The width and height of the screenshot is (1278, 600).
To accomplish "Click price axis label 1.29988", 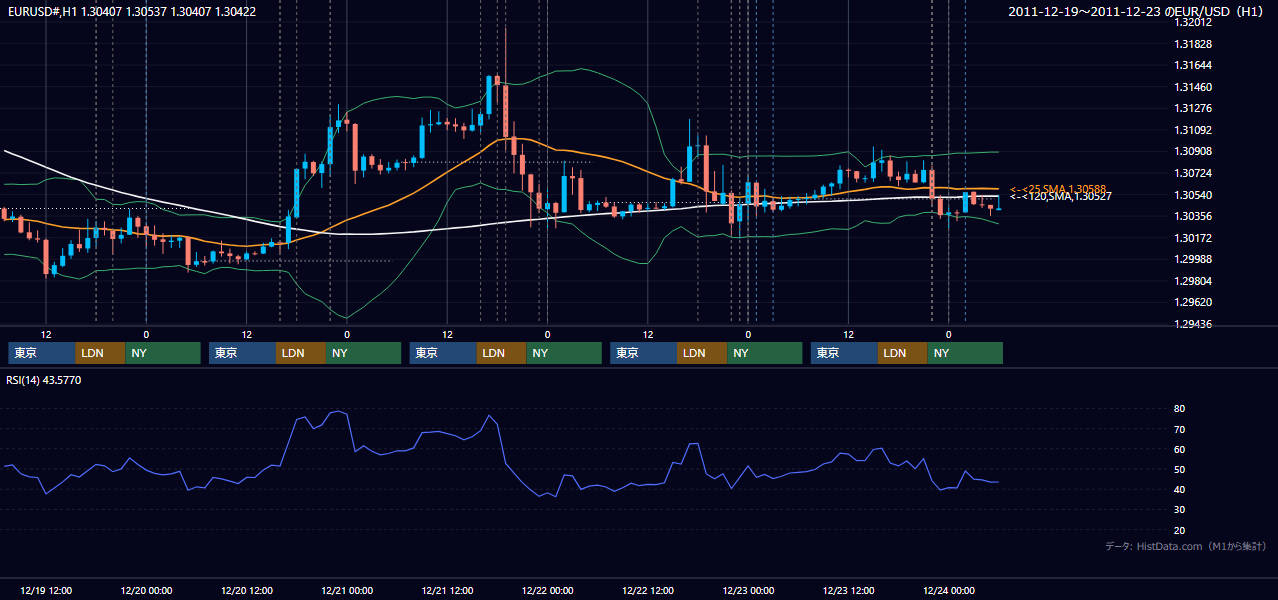I will pyautogui.click(x=1193, y=260).
